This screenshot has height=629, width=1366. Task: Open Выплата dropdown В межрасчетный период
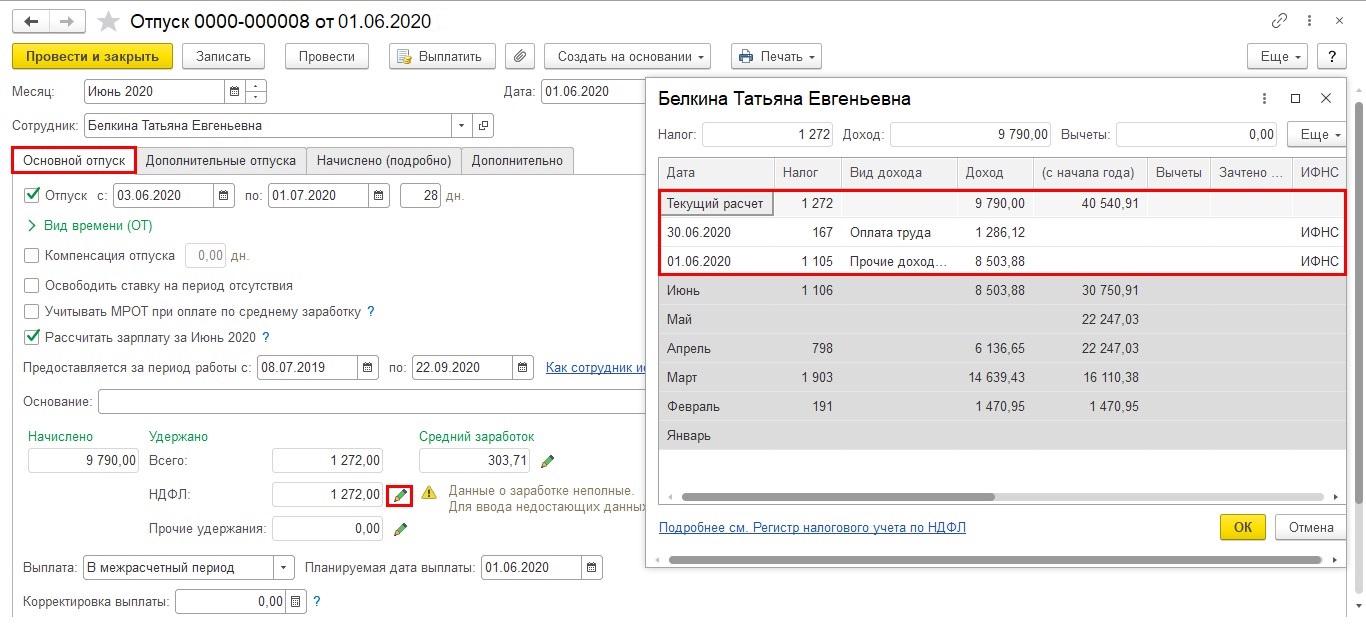(285, 567)
